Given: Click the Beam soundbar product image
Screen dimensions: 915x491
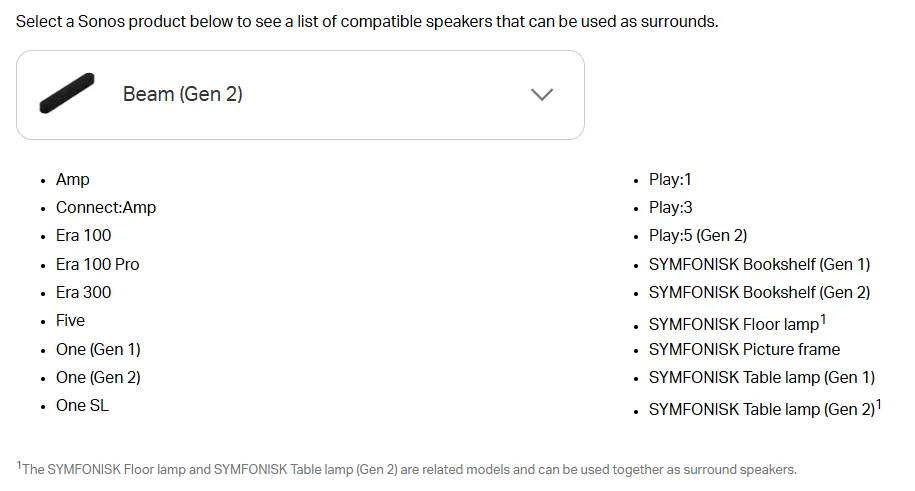Looking at the screenshot, I should [67, 93].
